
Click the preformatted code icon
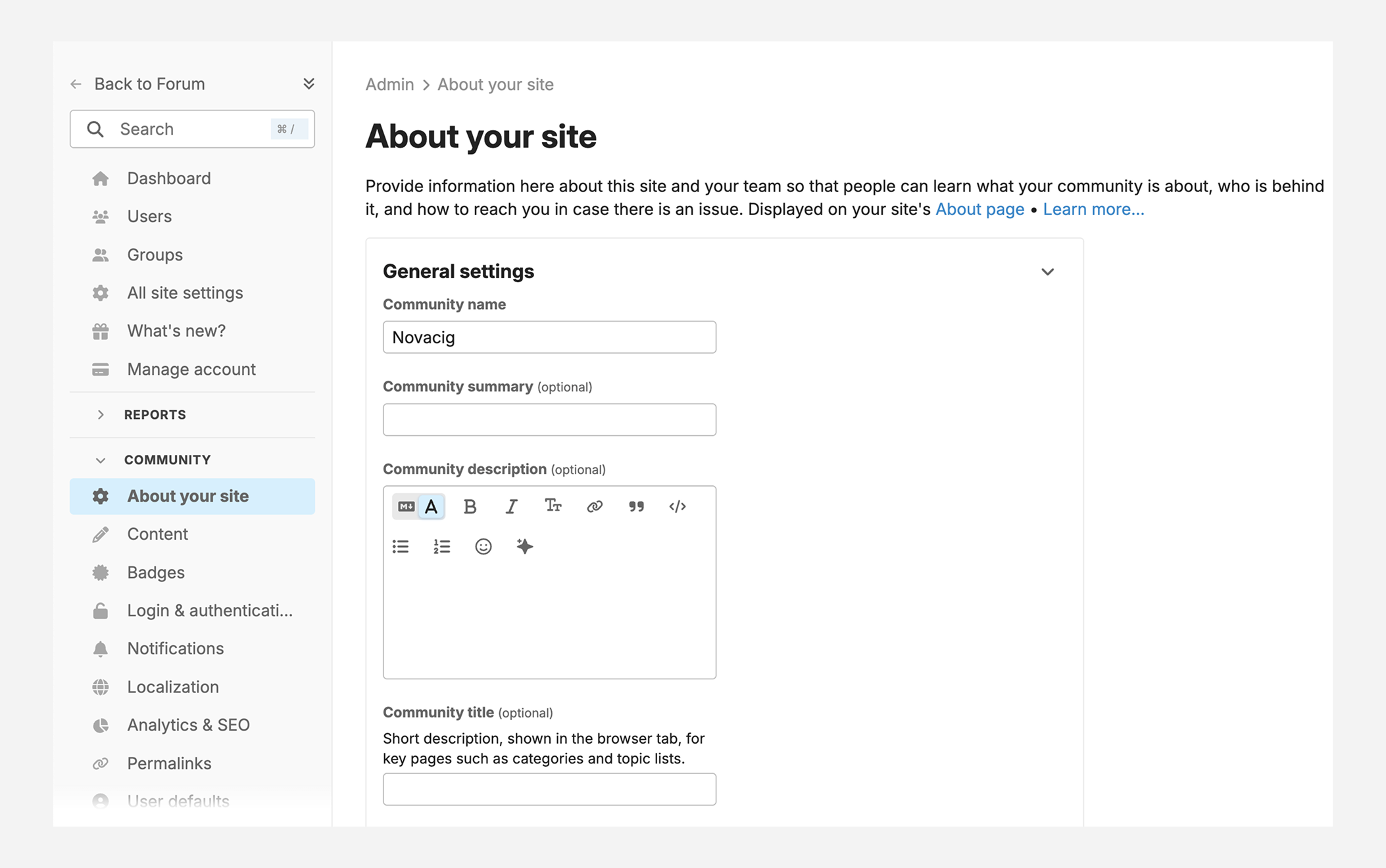click(677, 506)
